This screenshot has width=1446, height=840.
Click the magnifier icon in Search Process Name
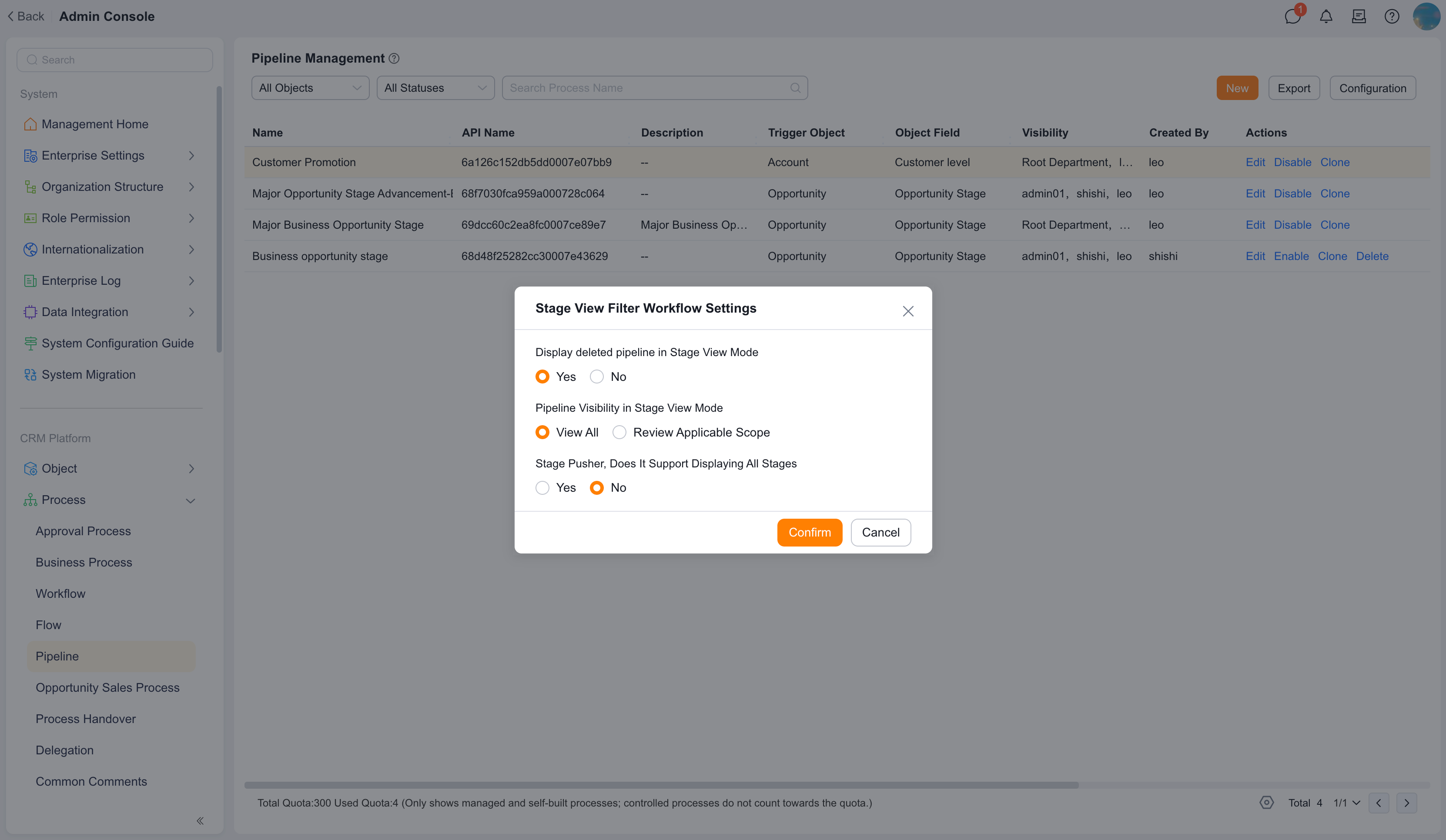(x=795, y=88)
